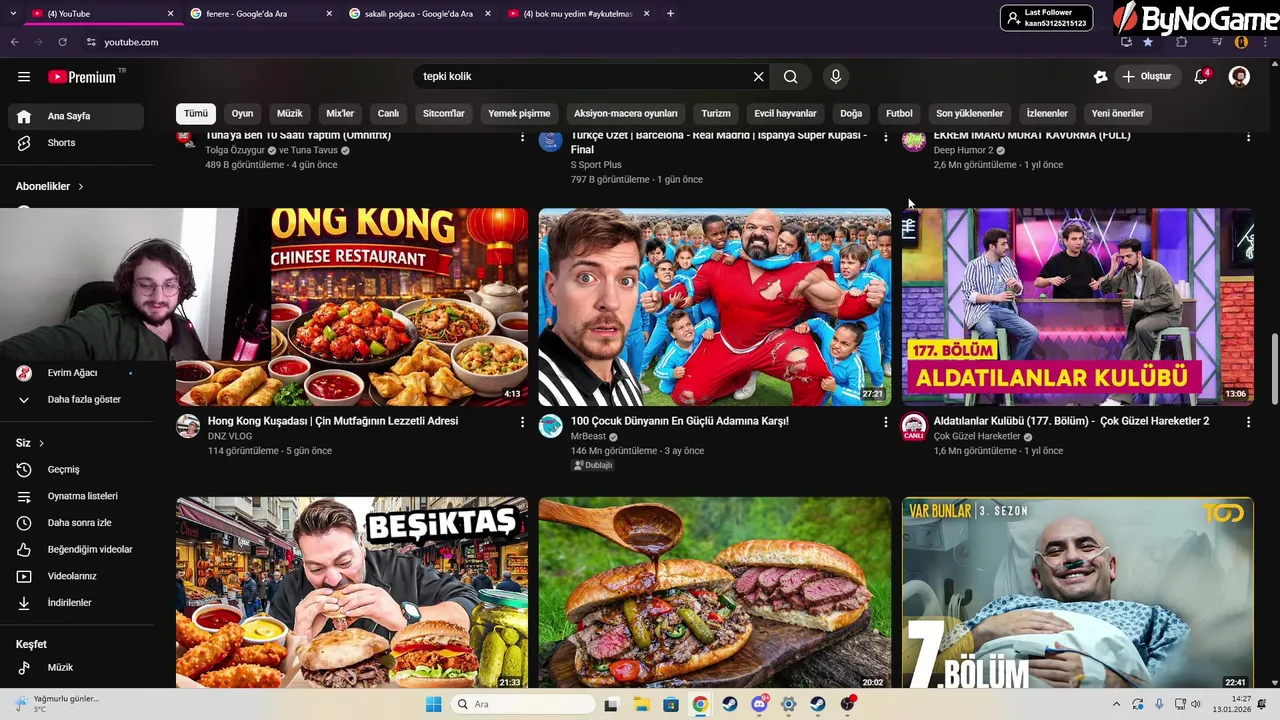This screenshot has height=720, width=1280.
Task: Expand the Siz section chevron
Action: click(41, 443)
